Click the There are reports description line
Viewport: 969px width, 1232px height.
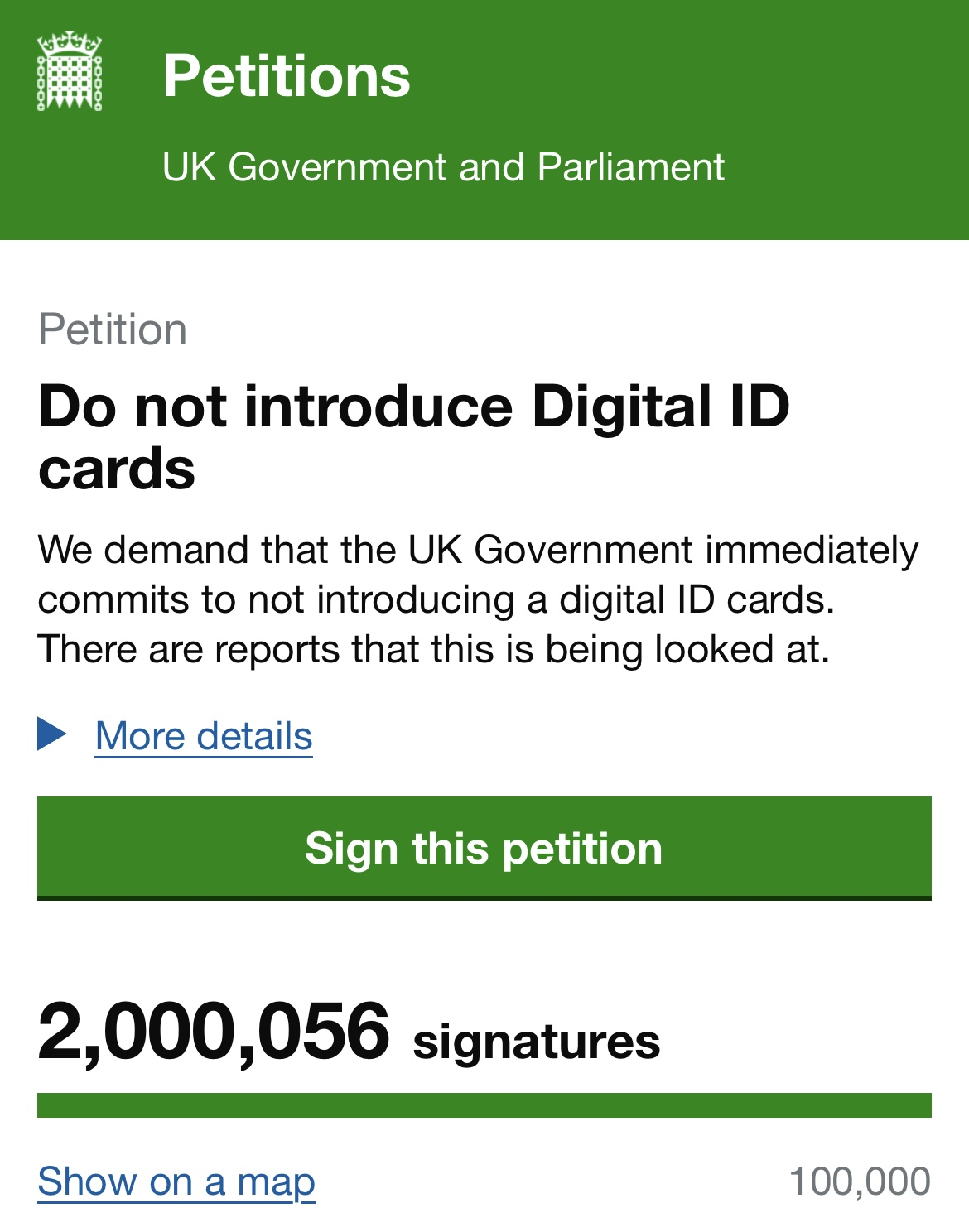click(433, 649)
